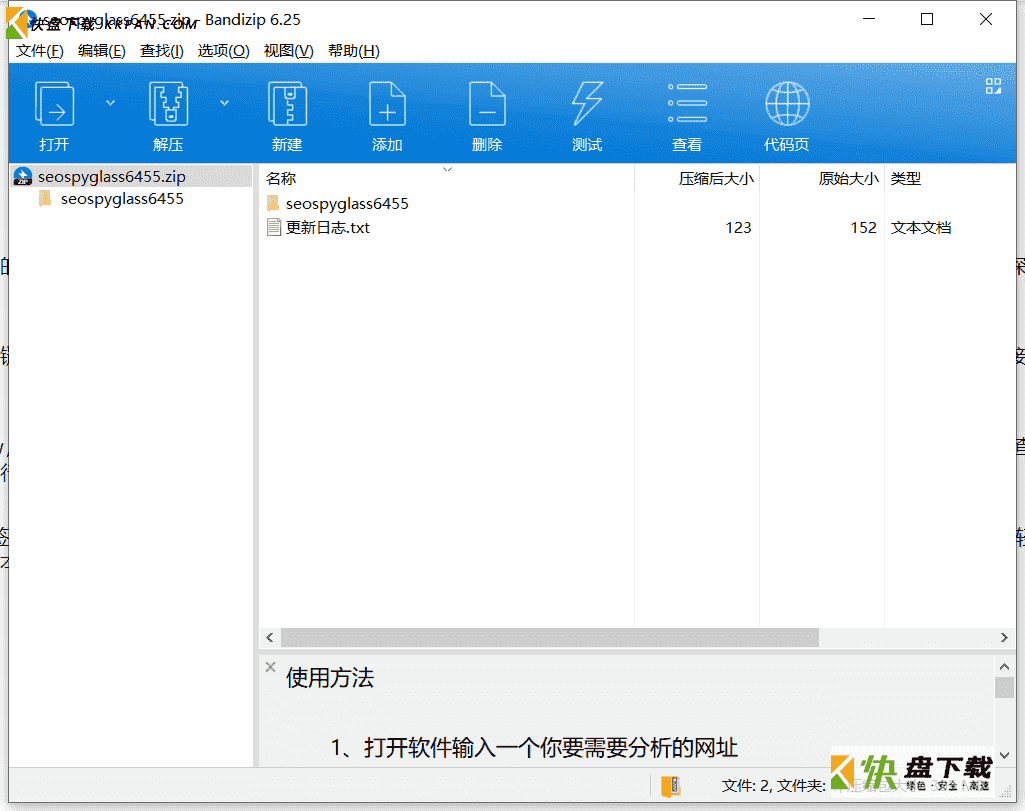The image size is (1025, 811).
Task: Click the zip archive icon in tree
Action: [x=23, y=176]
